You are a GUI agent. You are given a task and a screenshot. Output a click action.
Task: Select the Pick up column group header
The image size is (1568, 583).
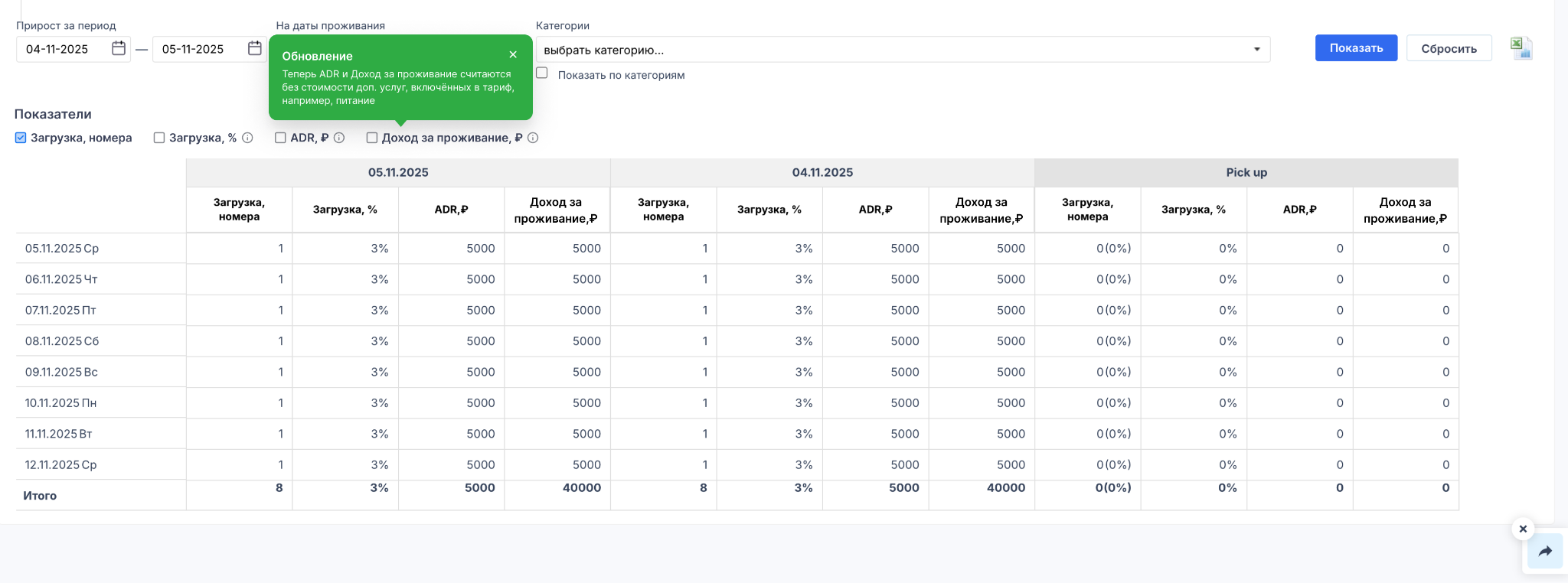[1246, 172]
